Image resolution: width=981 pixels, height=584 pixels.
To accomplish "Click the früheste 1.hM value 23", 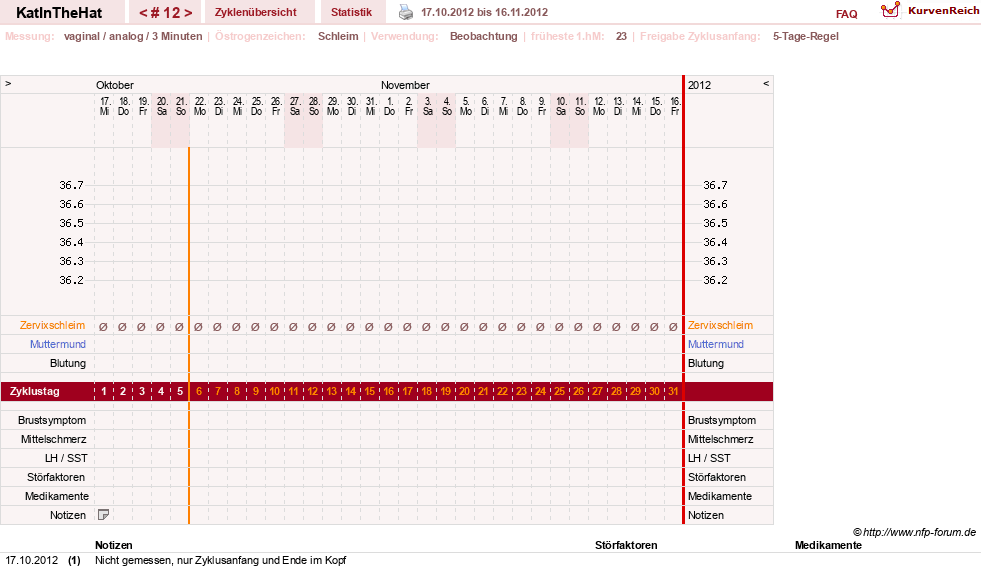I will click(x=621, y=36).
